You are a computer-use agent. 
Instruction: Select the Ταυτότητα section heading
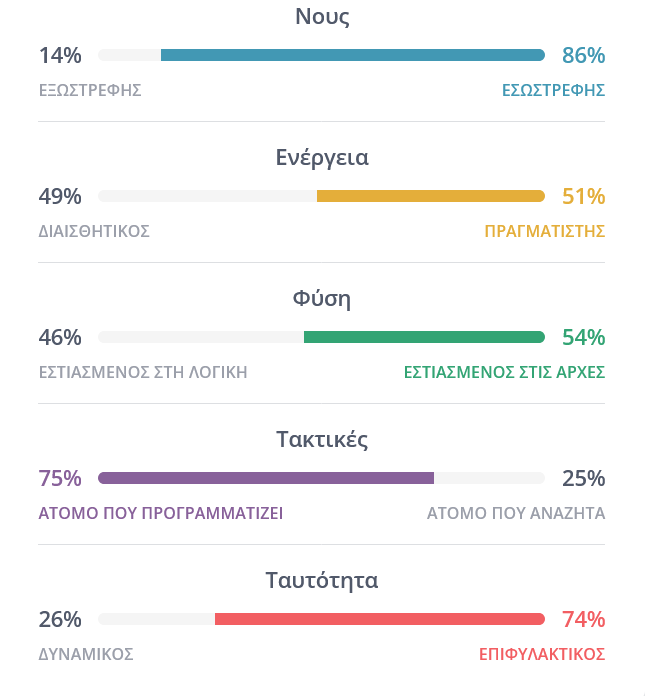pos(322,580)
